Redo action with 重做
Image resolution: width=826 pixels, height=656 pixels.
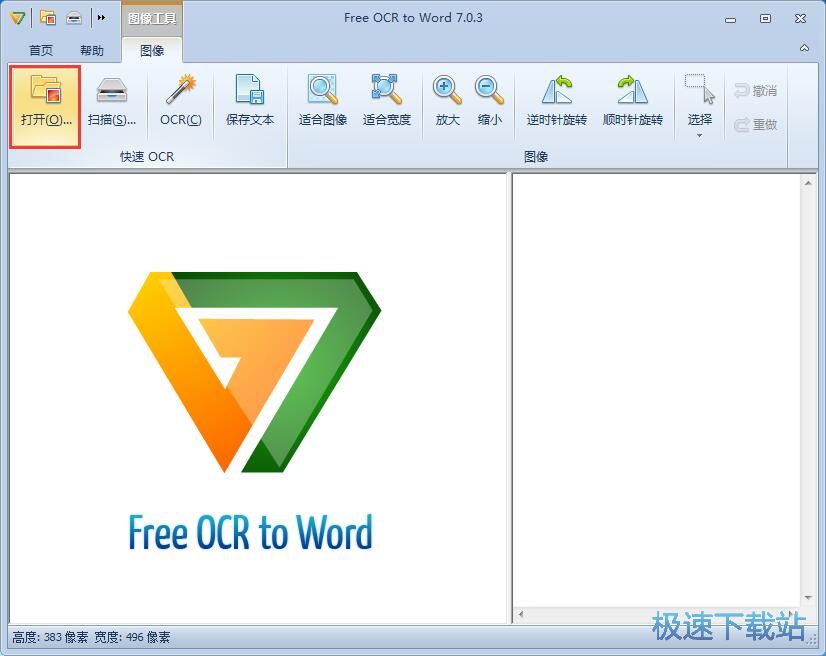point(755,124)
